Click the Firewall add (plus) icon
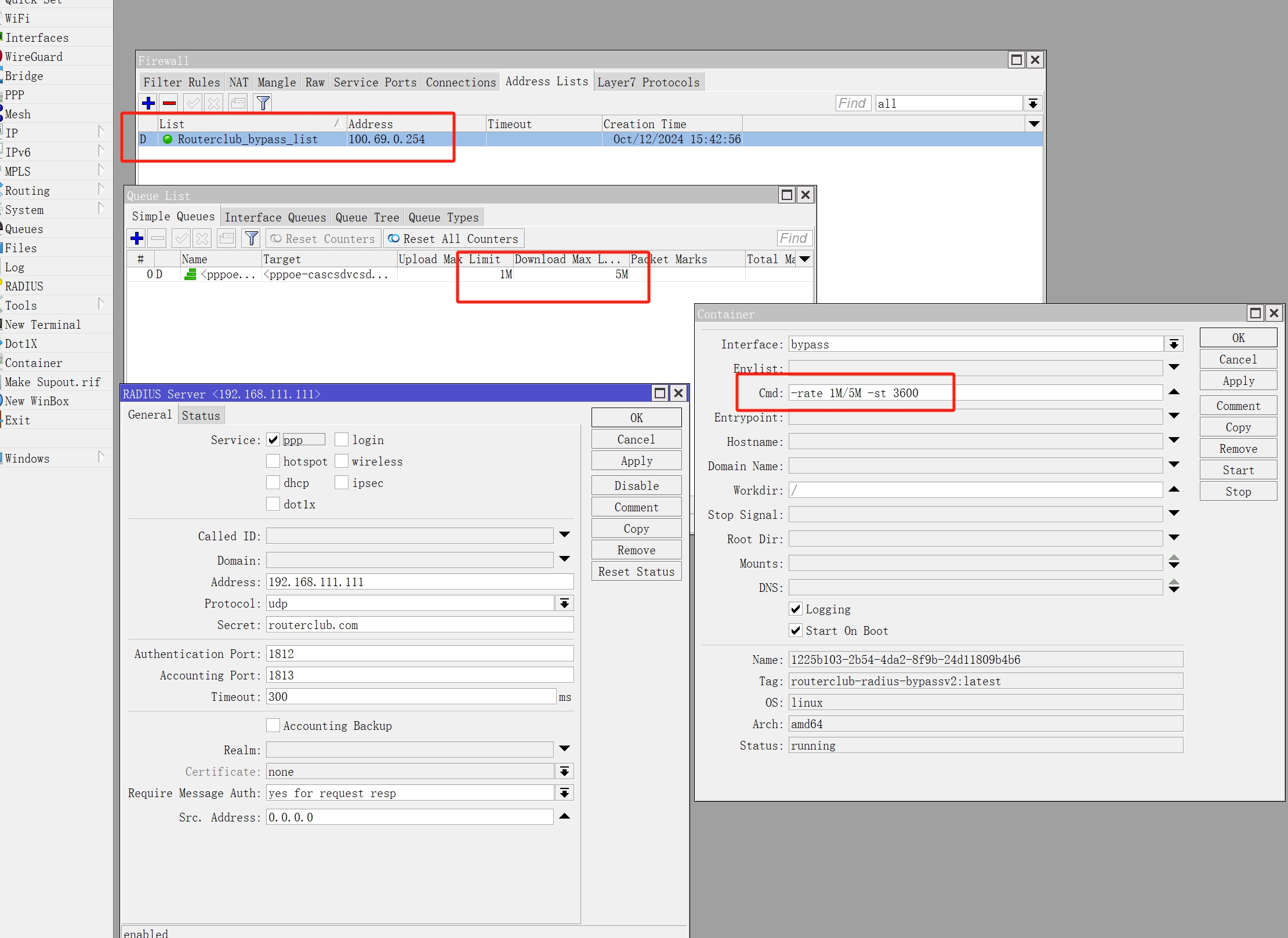This screenshot has height=938, width=1288. tap(148, 103)
